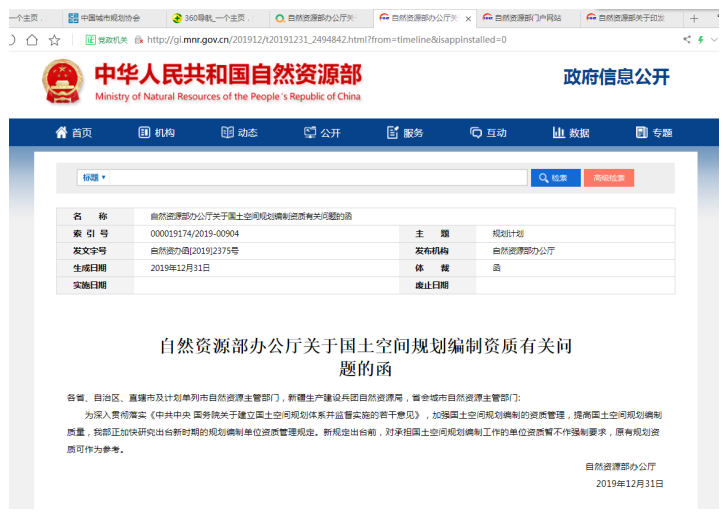
Task: Click the browser home icon
Action: (32, 40)
